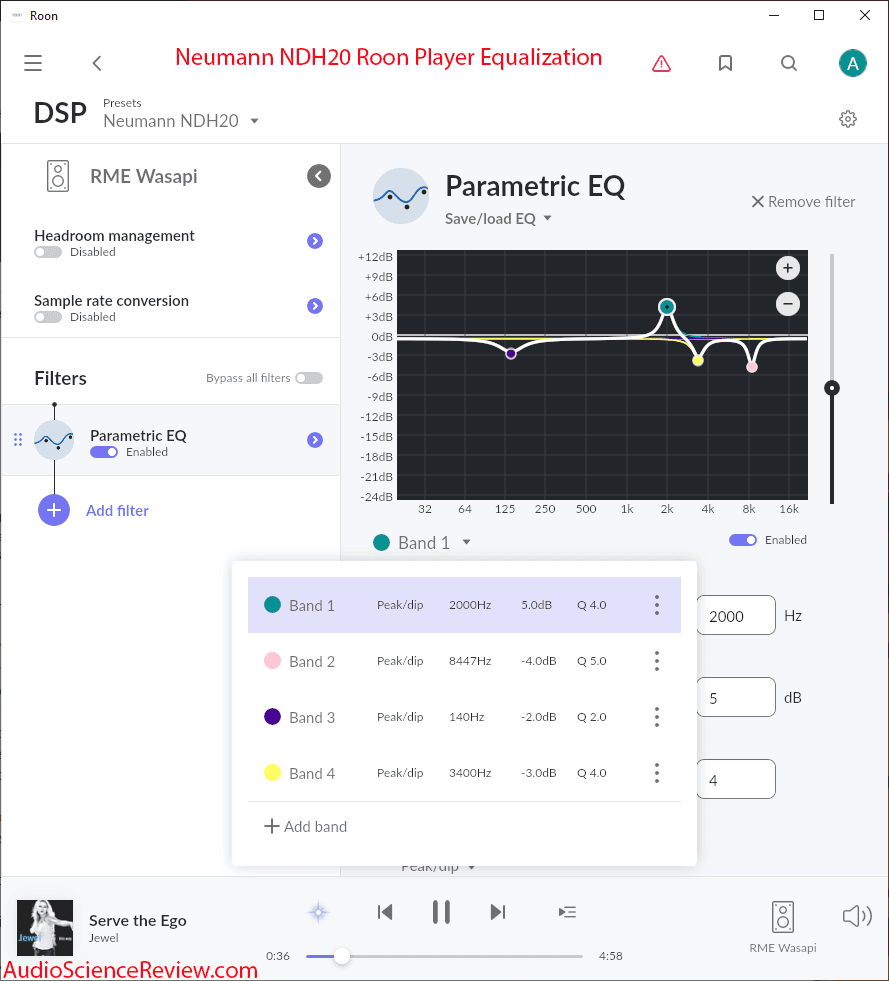Go back using the left arrow
The width and height of the screenshot is (889, 981).
[97, 63]
